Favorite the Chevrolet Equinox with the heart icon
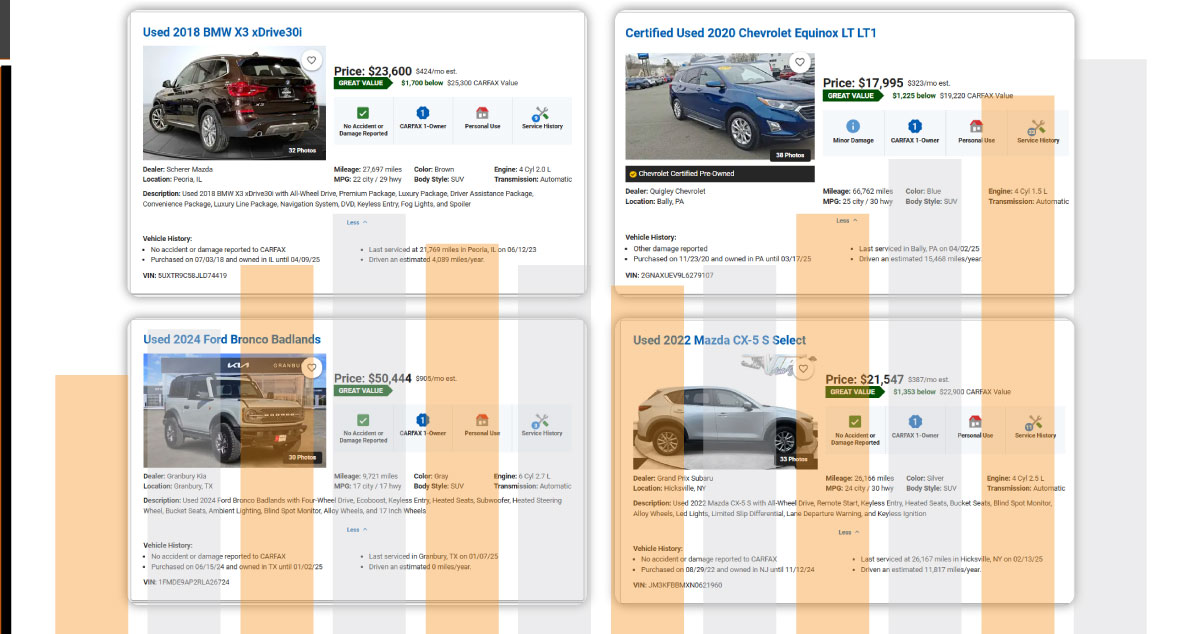 pos(800,61)
